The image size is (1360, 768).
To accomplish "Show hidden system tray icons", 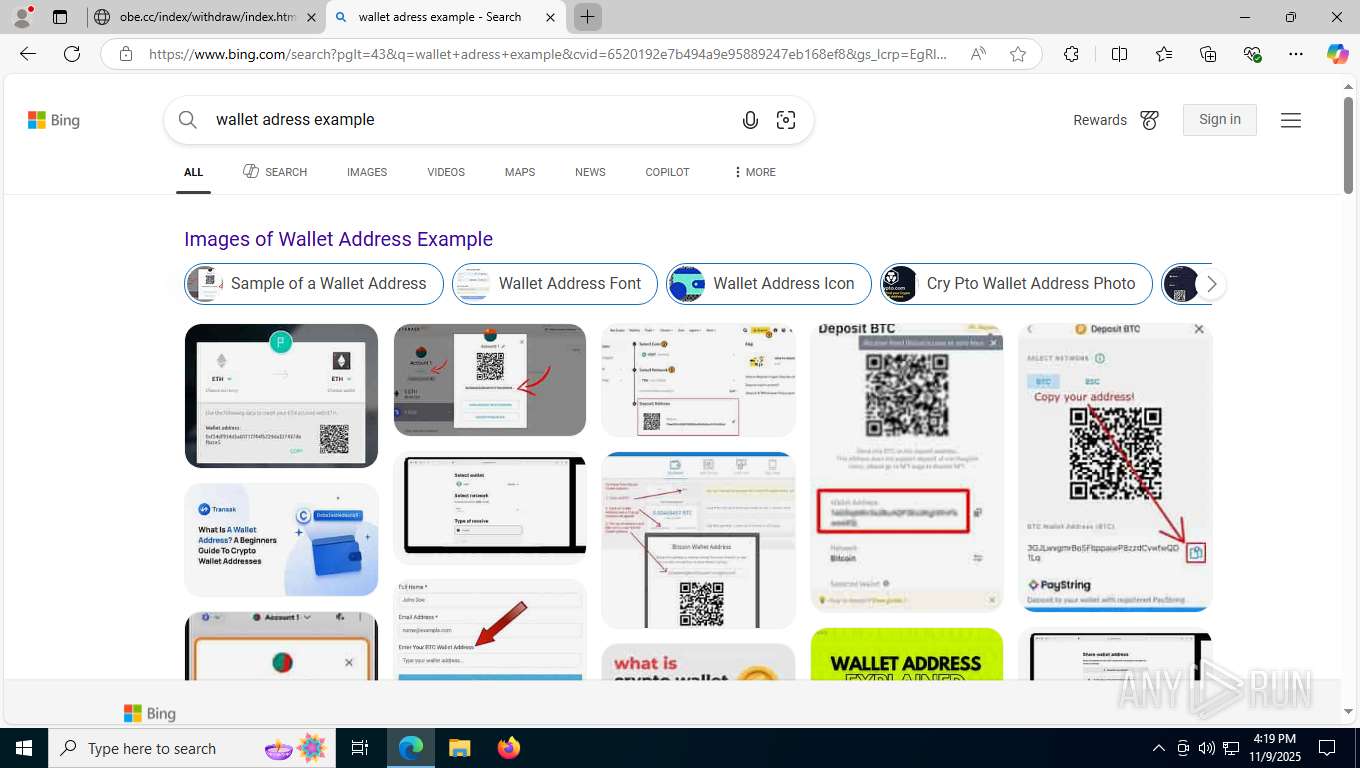I will pyautogui.click(x=1159, y=748).
